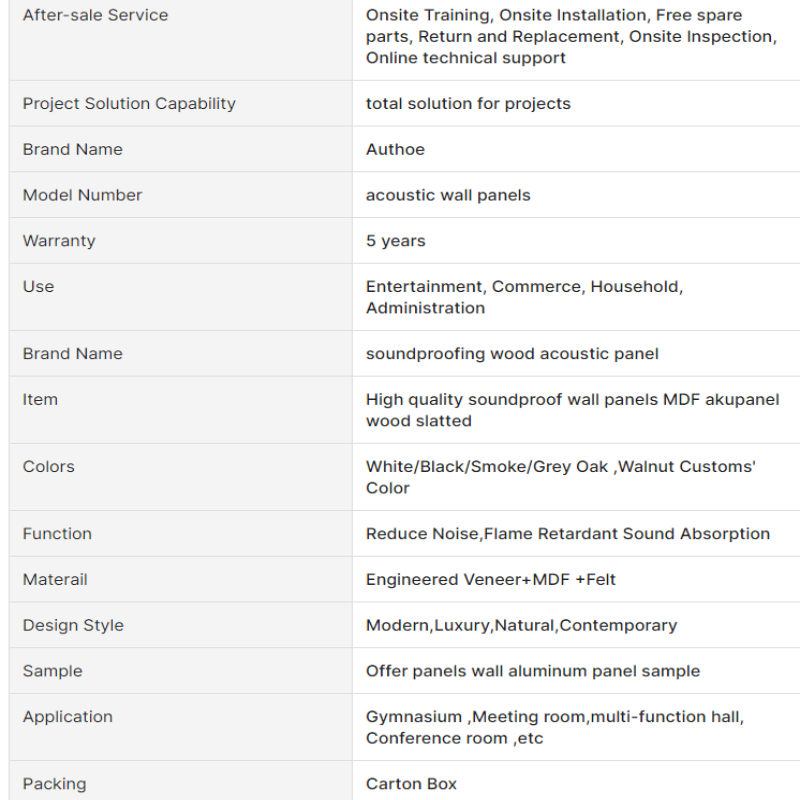Click the "Authoe" brand name value
Viewport: 800px width, 800px height.
(x=395, y=149)
